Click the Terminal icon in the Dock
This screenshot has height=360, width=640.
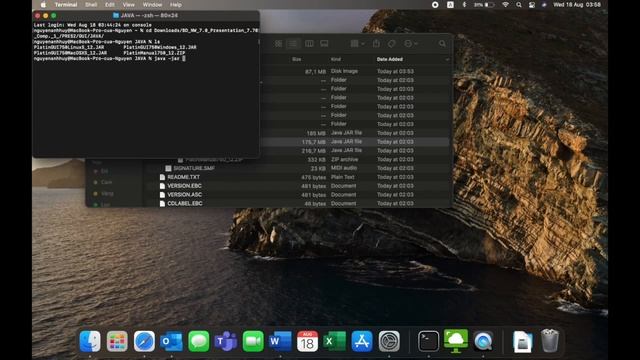429,341
